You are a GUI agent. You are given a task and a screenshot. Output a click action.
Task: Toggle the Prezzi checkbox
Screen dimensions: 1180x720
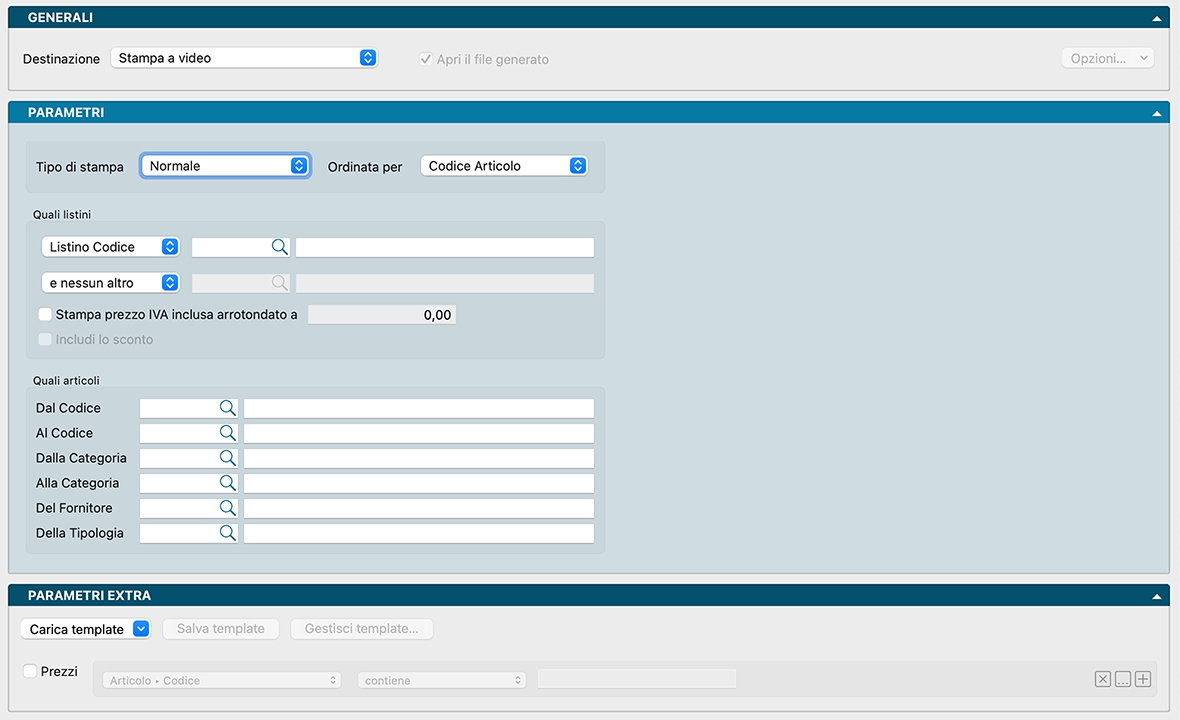coord(31,672)
